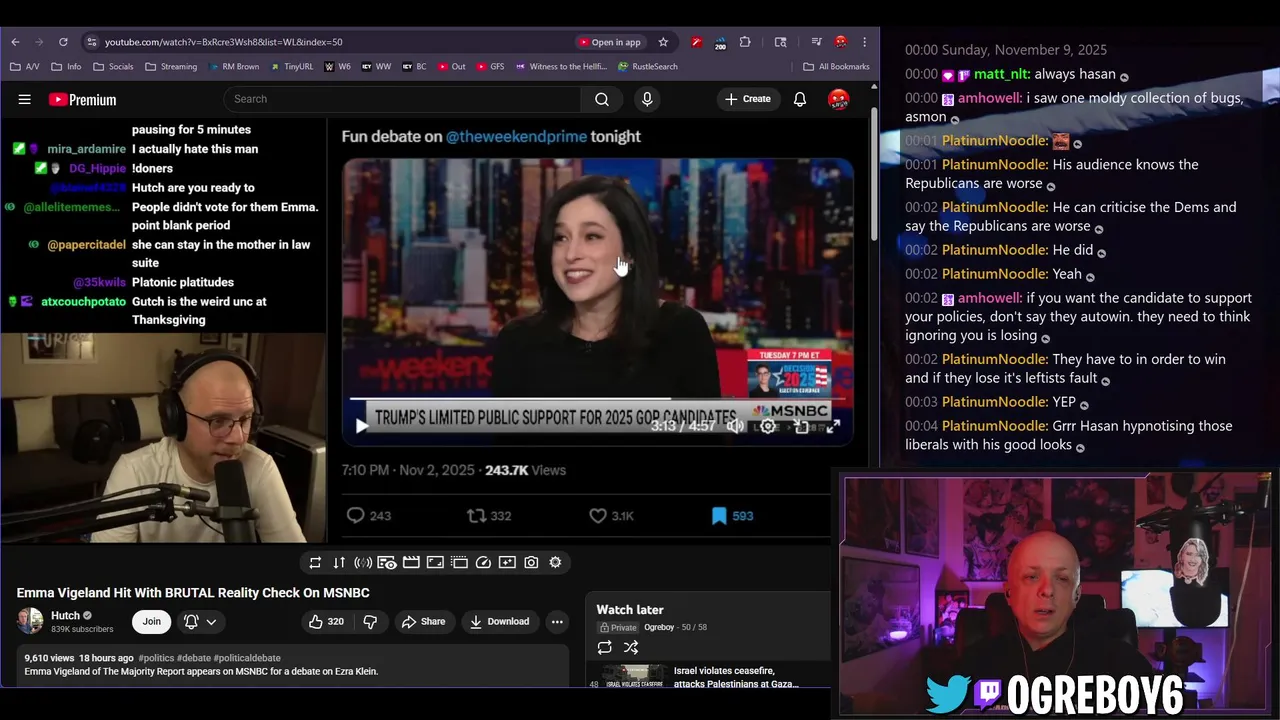Screen dimensions: 1280x720
Task: Click the YouTube Premium logo
Action: 82,99
